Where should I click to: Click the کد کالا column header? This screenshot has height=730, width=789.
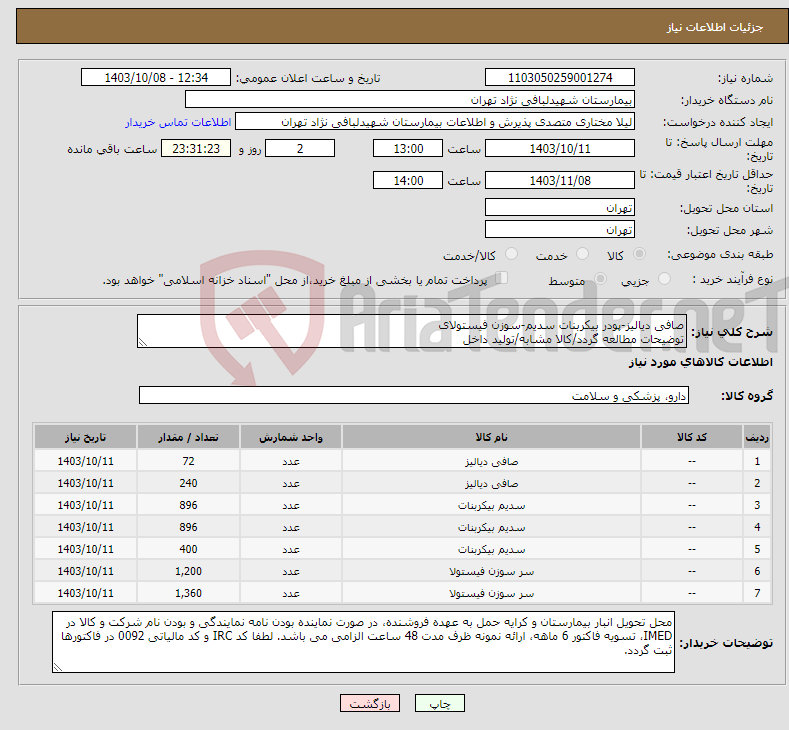click(x=691, y=437)
